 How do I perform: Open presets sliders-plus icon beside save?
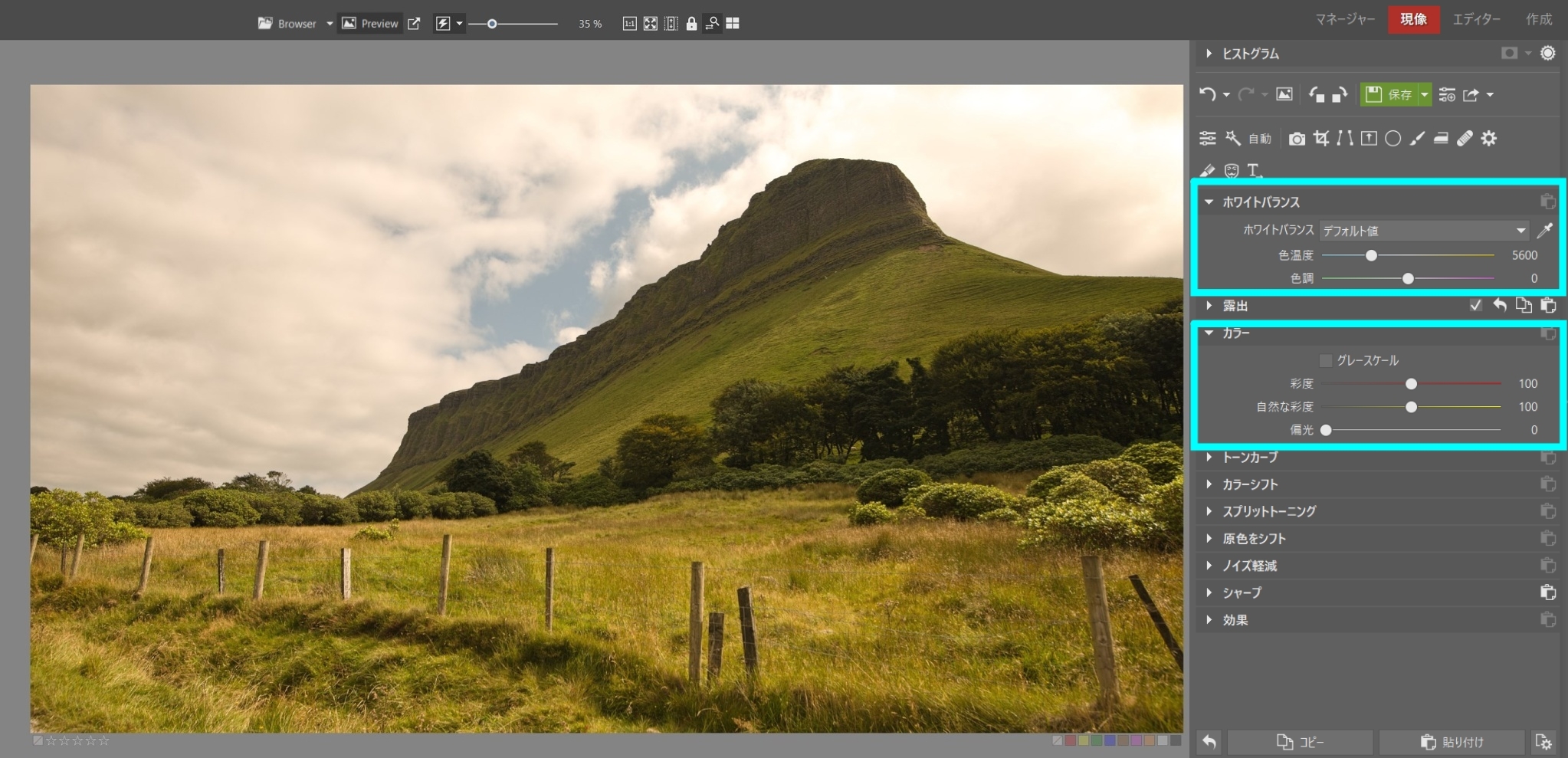coord(1447,94)
